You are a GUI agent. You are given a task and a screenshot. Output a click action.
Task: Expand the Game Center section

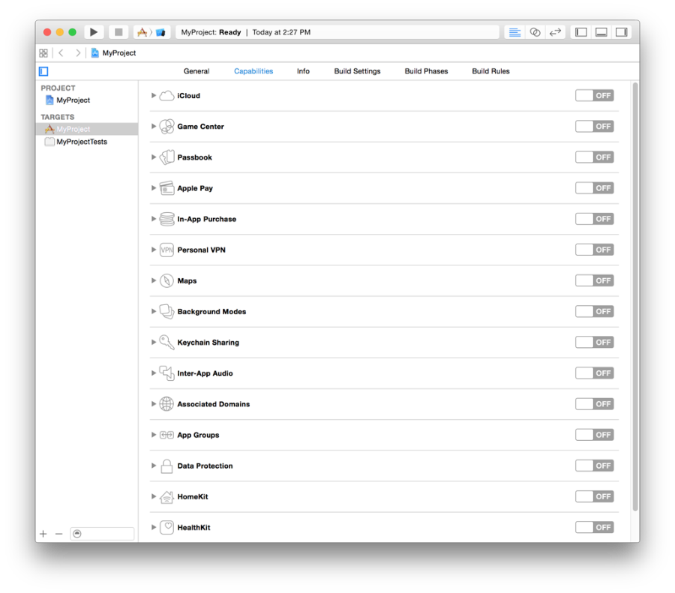point(154,127)
